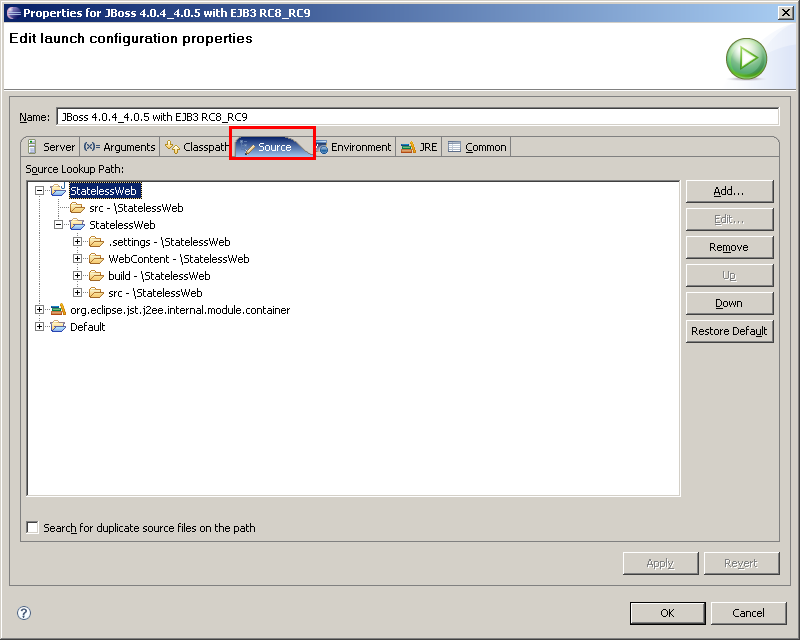Click the Apply button

point(660,563)
